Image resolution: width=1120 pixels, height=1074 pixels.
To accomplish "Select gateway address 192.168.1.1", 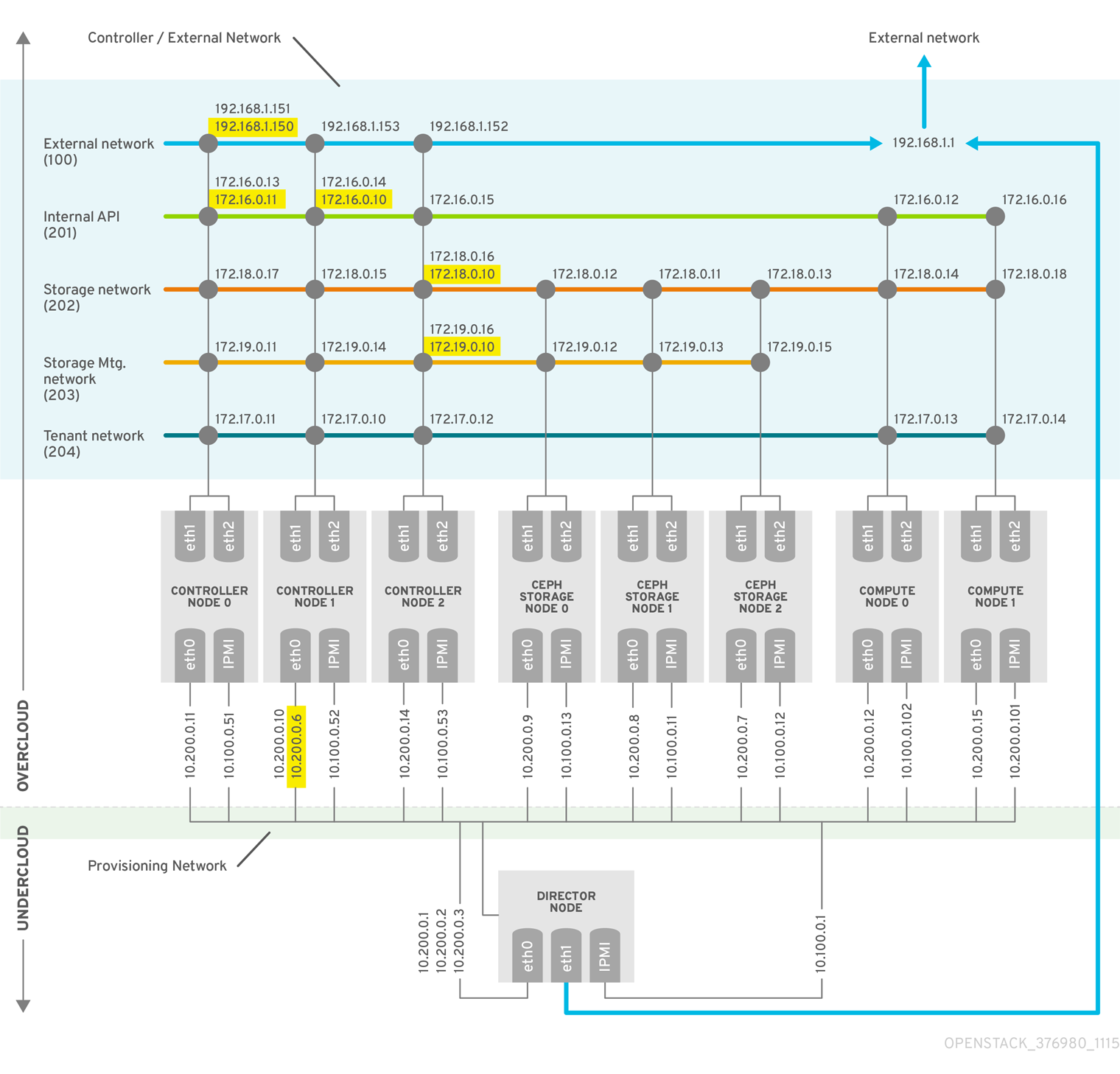I will click(x=923, y=143).
